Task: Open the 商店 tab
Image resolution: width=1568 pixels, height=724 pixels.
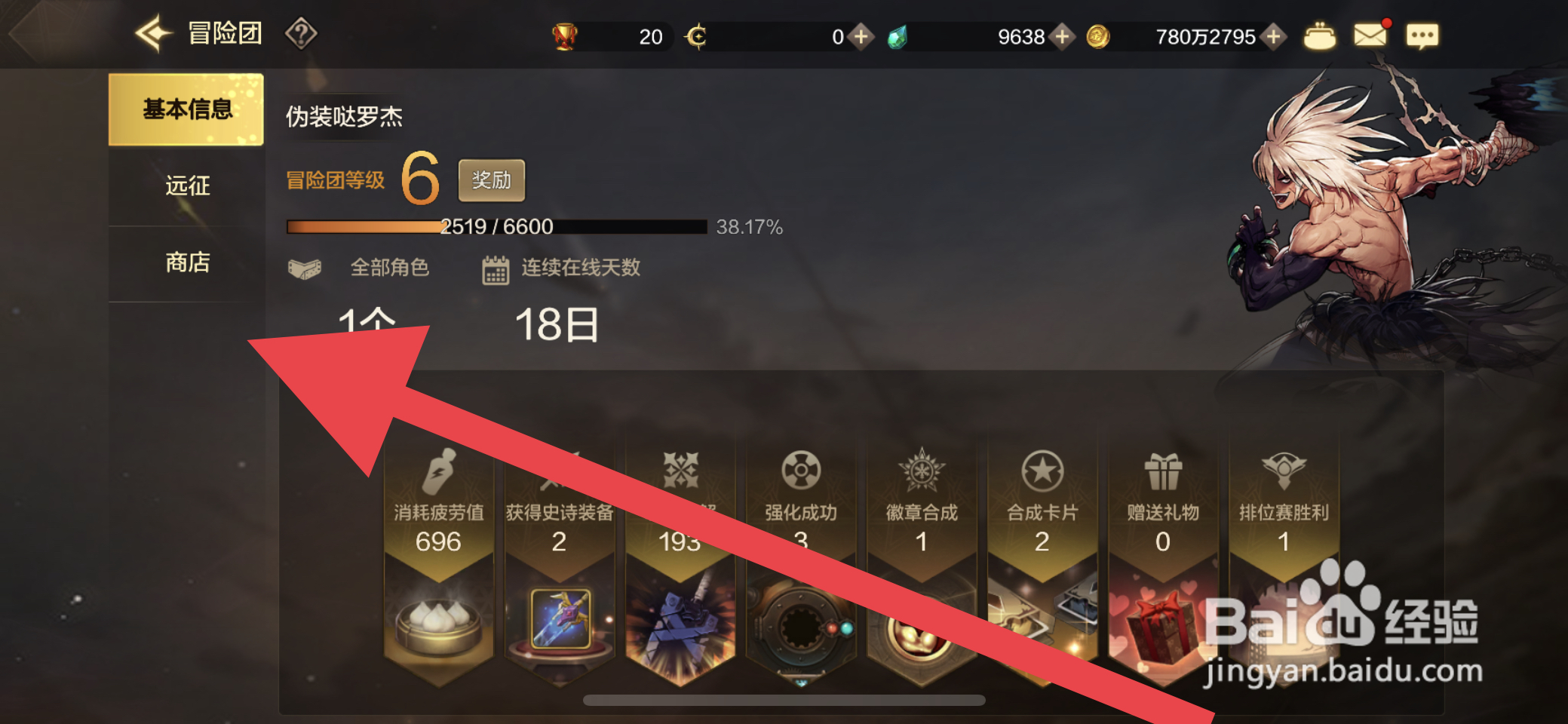Action: [x=186, y=262]
